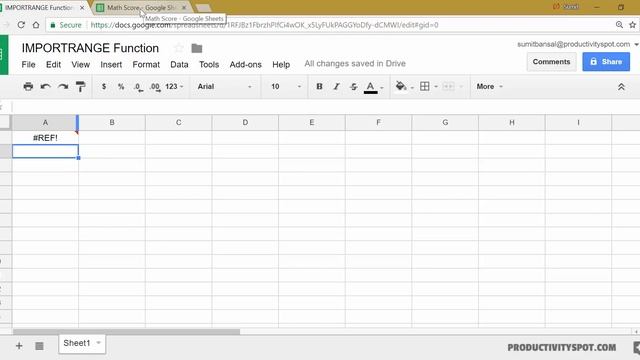Star the IMPORTRANGE Function document
Screen dimensions: 640x360
178,48
